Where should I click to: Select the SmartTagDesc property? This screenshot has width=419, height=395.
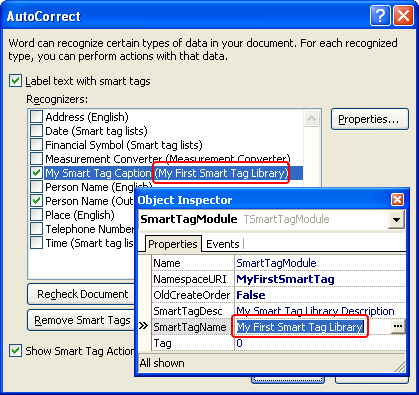point(193,311)
